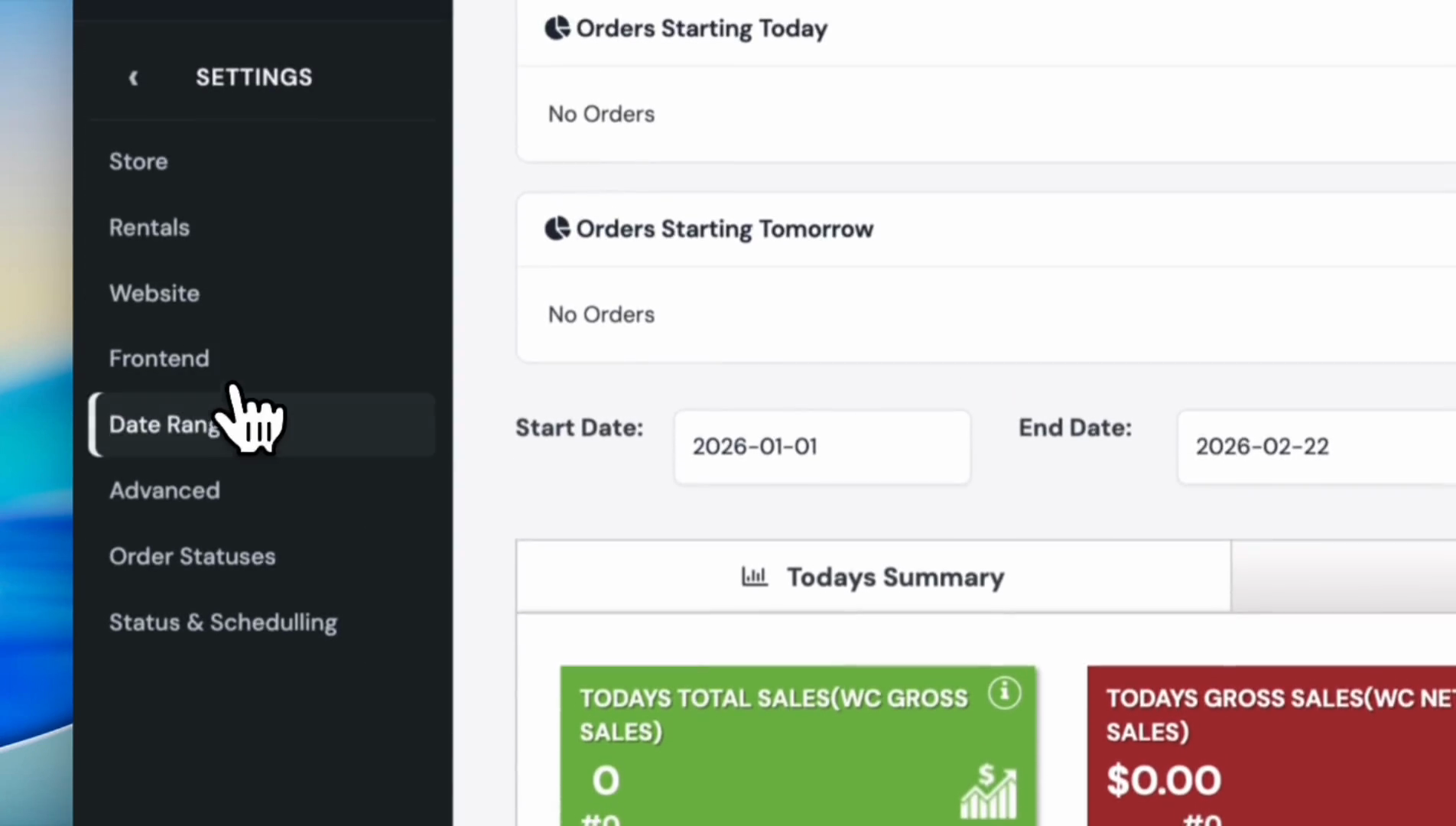Select the Frontend settings item
This screenshot has height=826, width=1456.
[x=159, y=359]
